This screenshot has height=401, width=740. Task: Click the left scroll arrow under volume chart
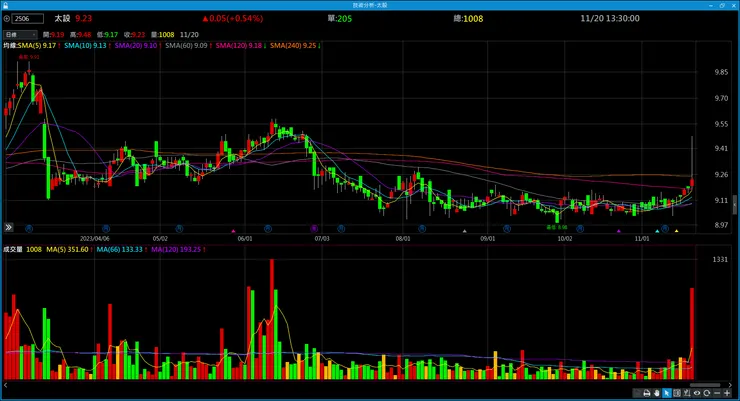click(6, 385)
